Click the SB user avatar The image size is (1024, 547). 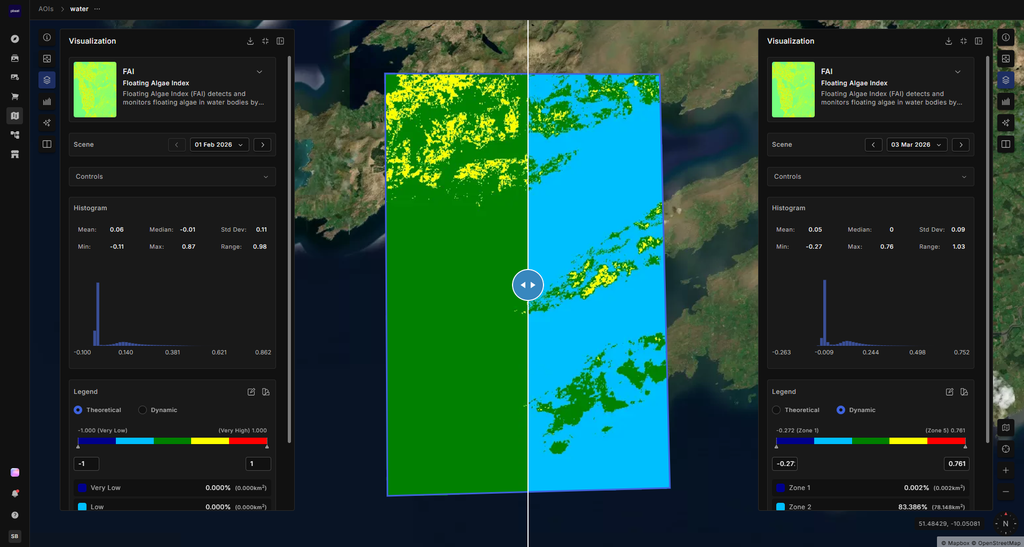click(x=14, y=536)
